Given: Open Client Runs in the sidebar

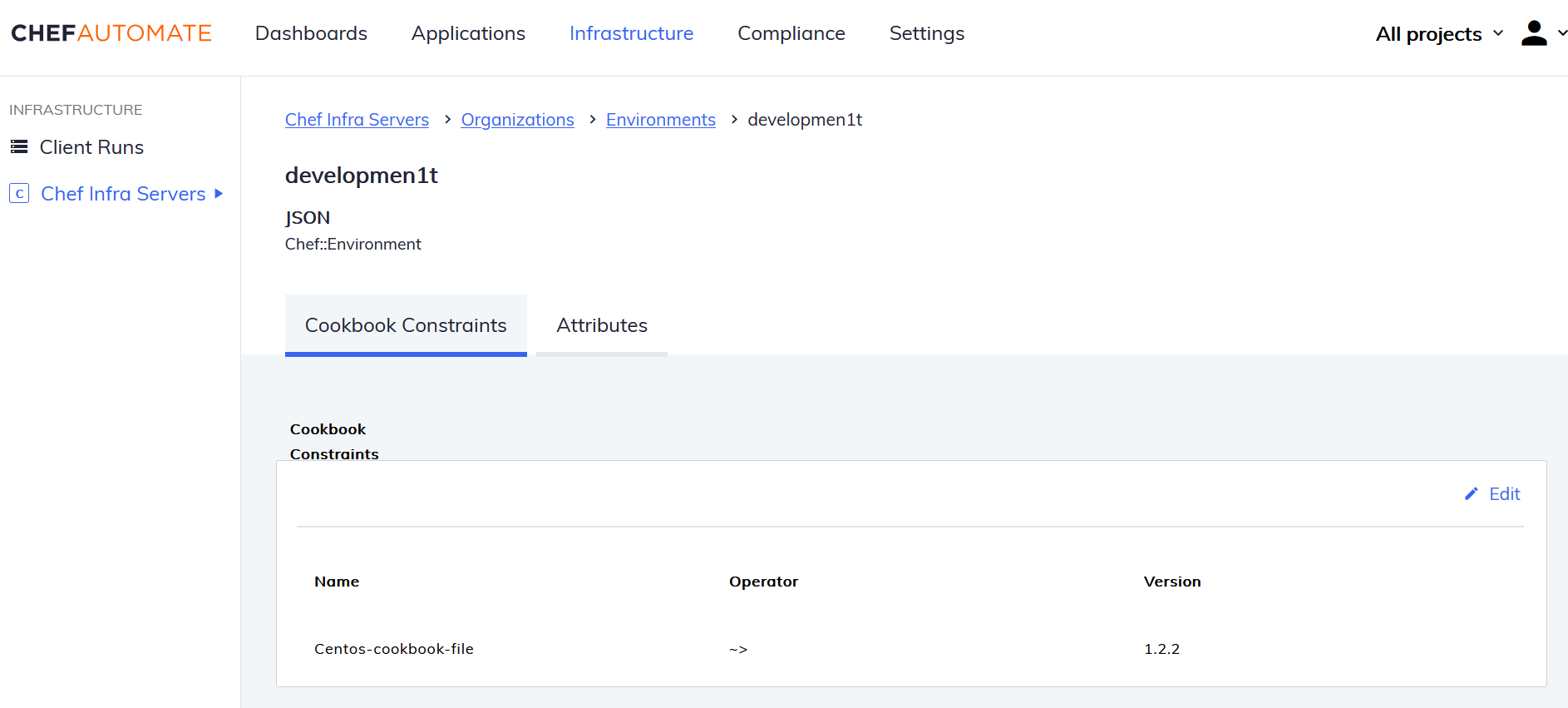Looking at the screenshot, I should (91, 147).
